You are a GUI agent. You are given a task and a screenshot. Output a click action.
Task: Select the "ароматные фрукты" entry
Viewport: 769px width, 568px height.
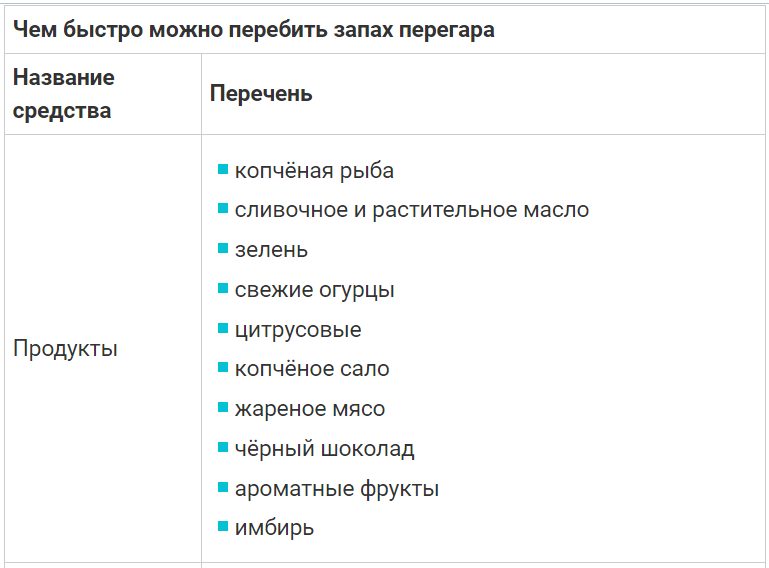[x=337, y=488]
